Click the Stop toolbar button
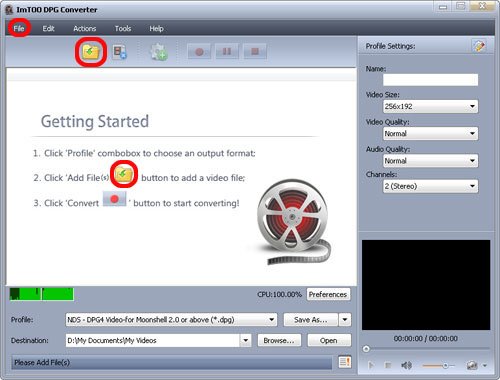500x380 pixels. [x=255, y=51]
